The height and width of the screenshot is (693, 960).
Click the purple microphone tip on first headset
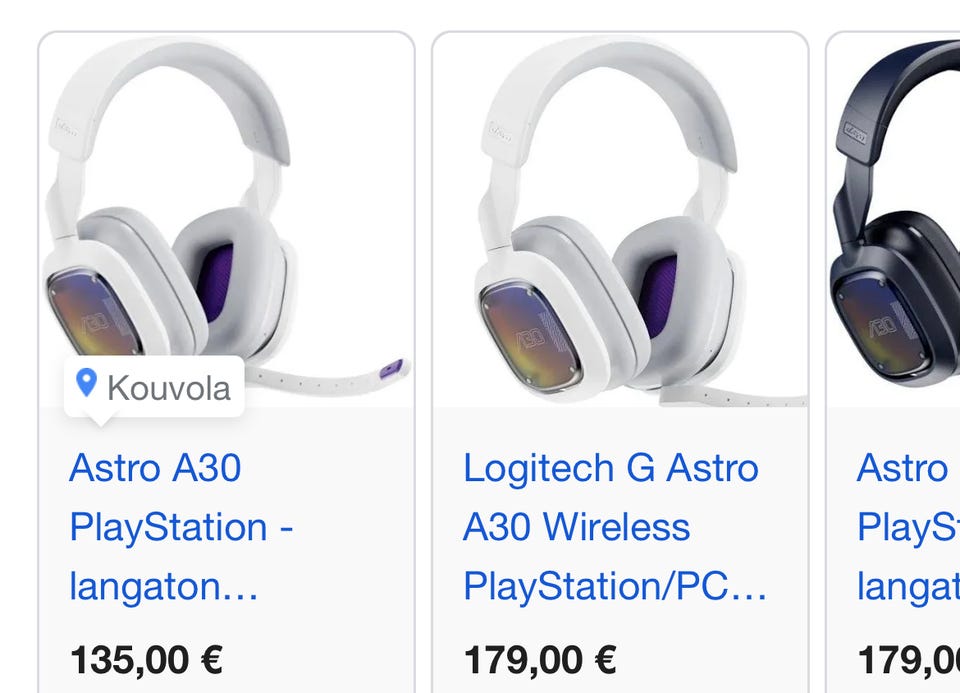[392, 368]
